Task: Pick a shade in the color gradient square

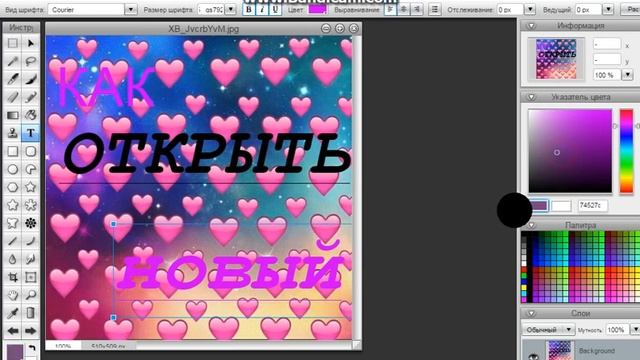Action: pyautogui.click(x=570, y=151)
